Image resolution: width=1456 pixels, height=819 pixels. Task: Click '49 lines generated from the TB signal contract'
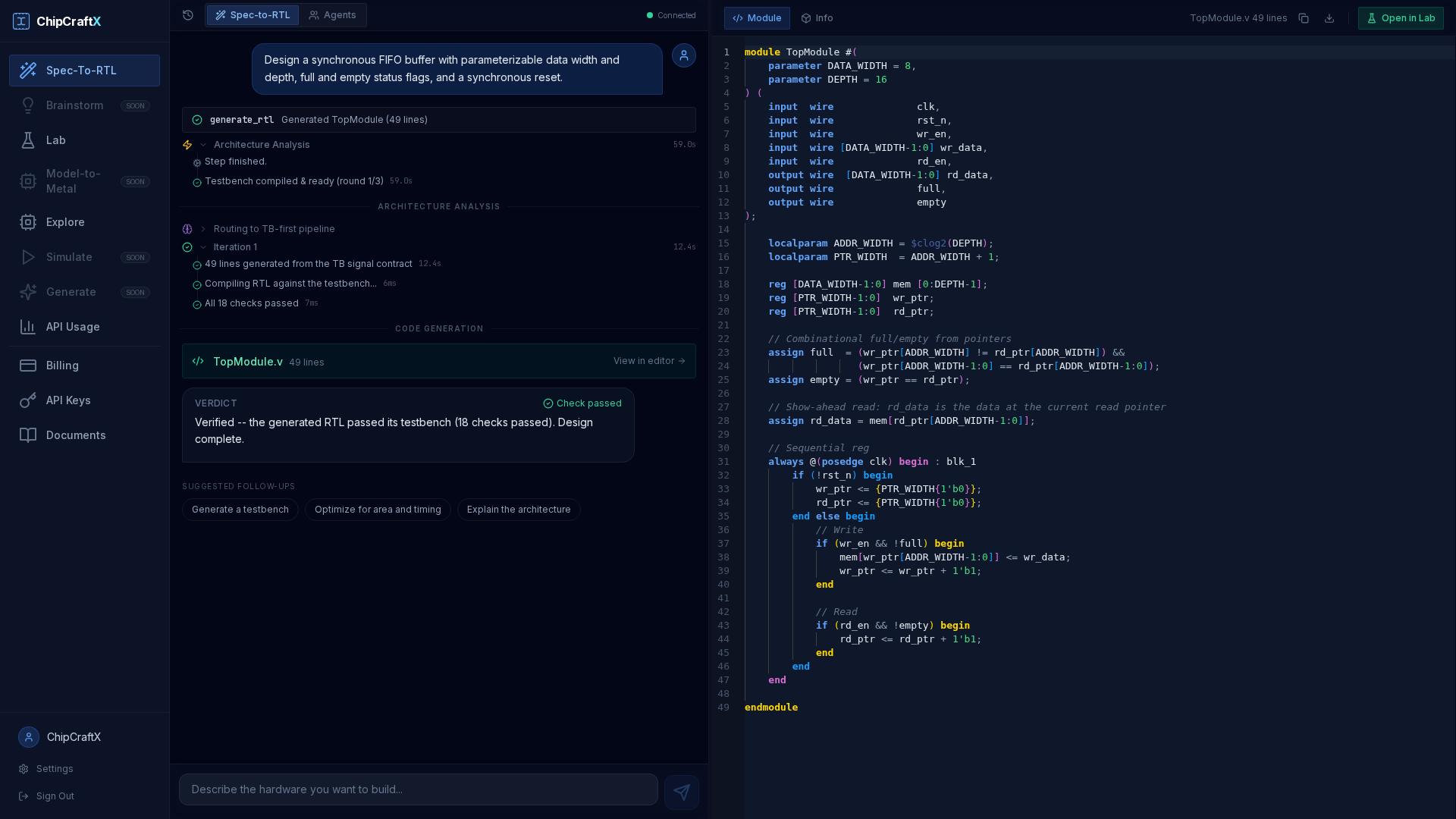point(309,264)
